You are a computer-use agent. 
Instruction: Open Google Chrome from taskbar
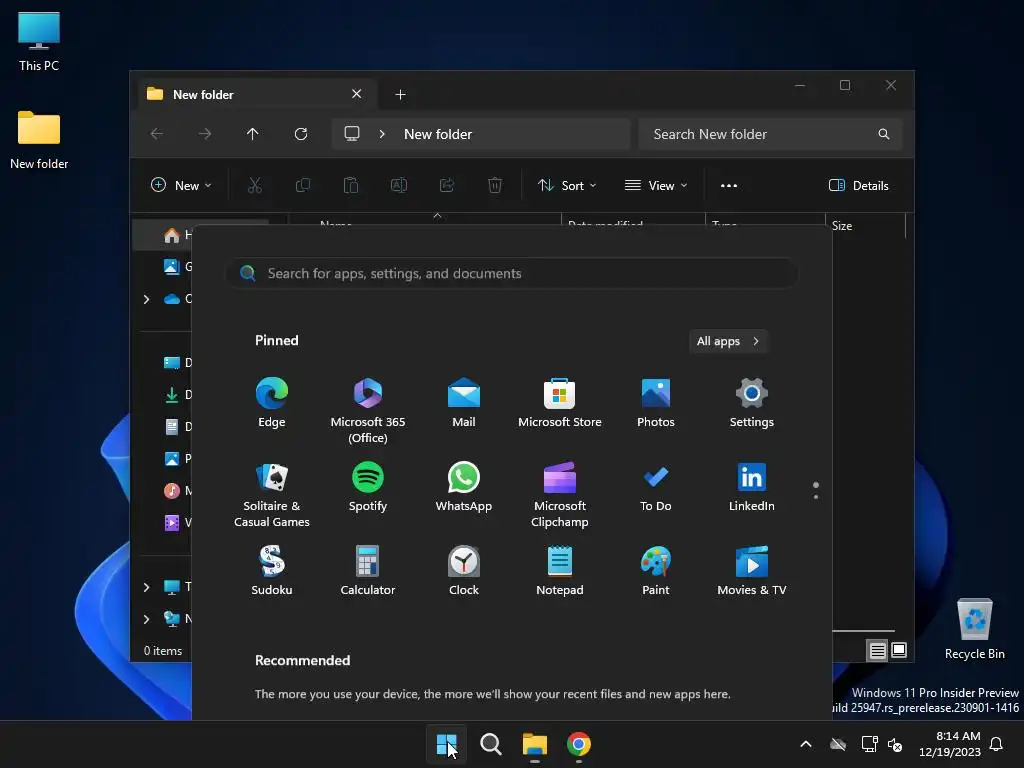(579, 744)
